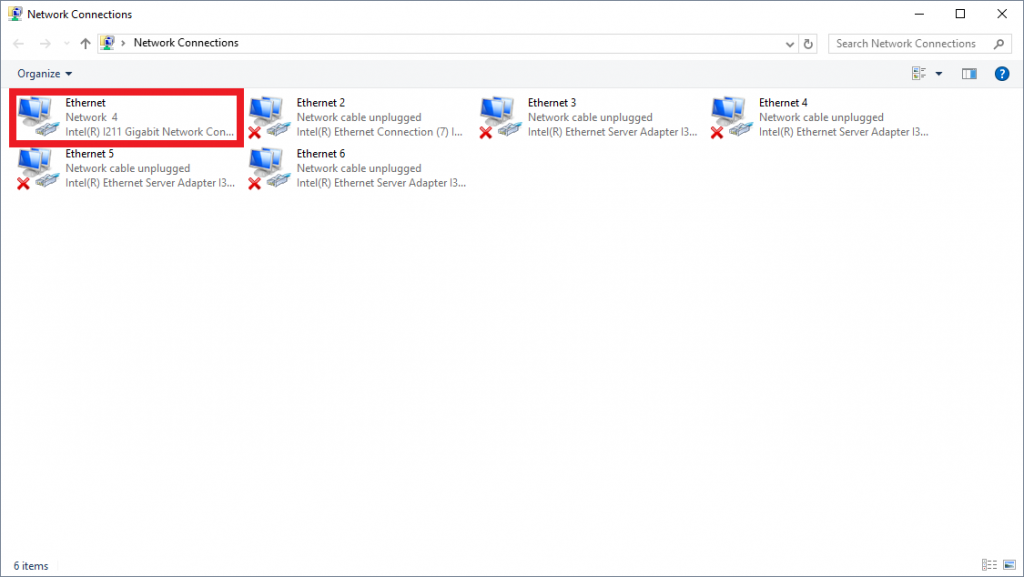Go up one level with Up arrow
Screen dimensions: 1024x577
tap(85, 44)
